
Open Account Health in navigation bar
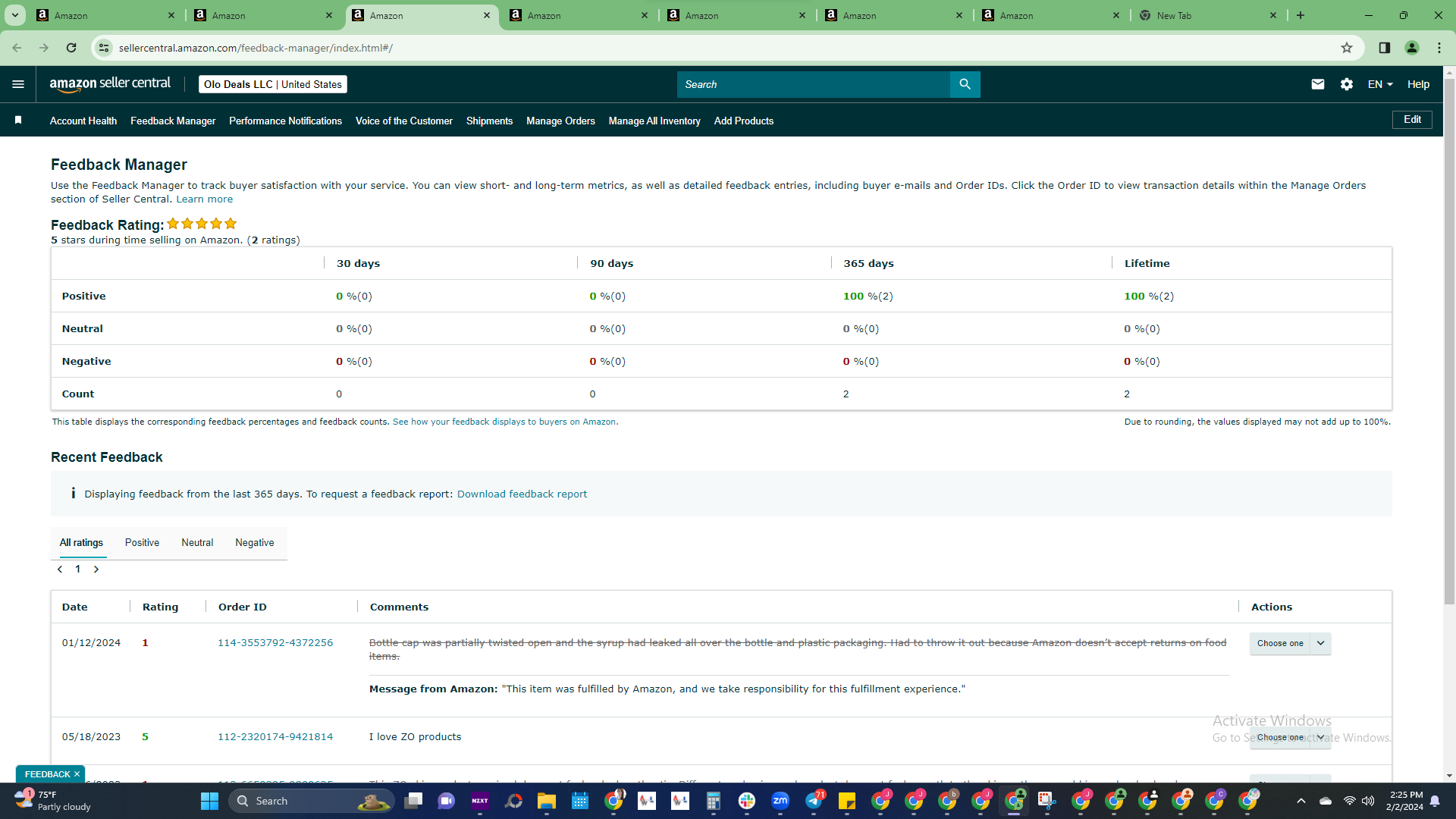coord(83,121)
